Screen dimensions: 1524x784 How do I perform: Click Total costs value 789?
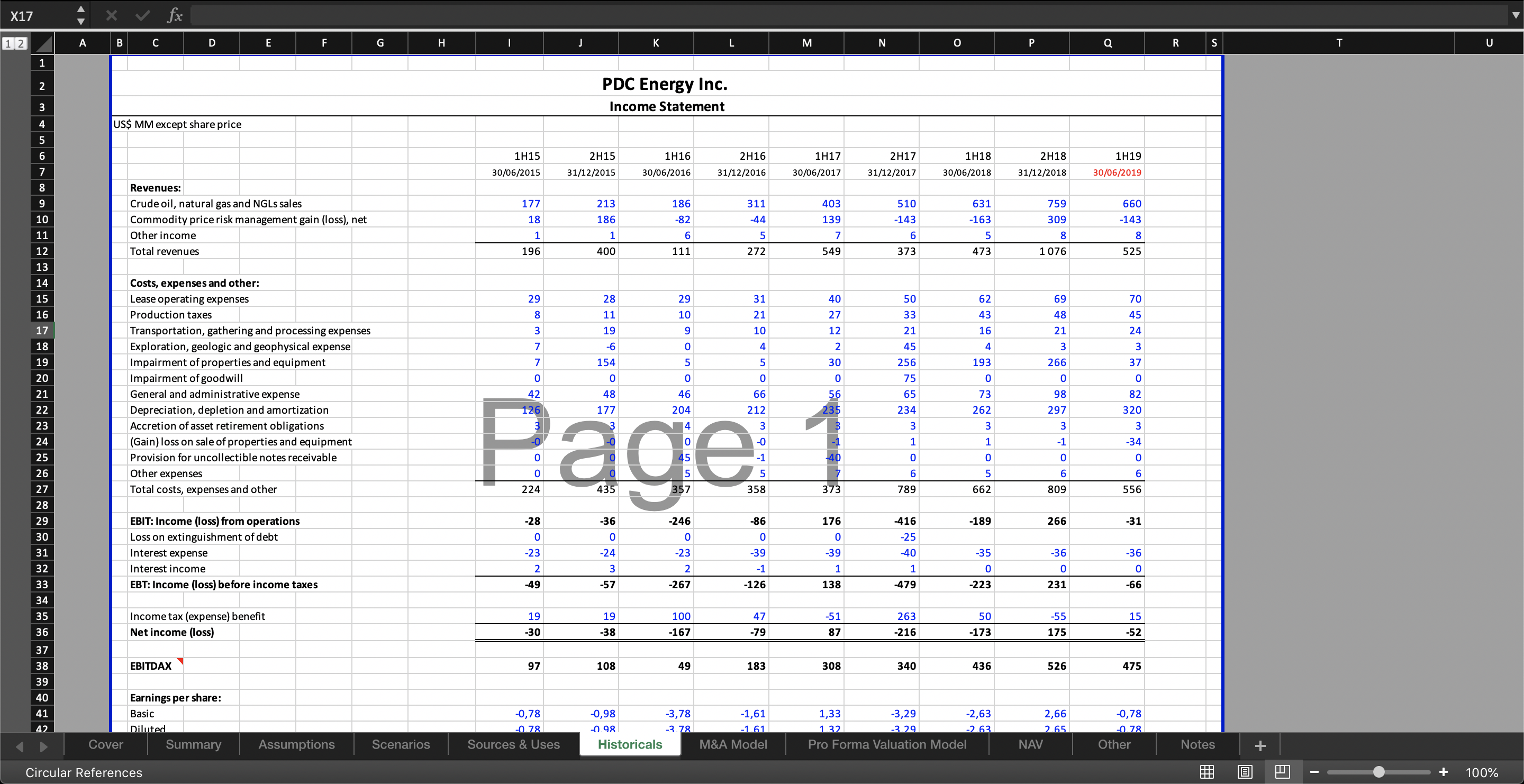coord(882,489)
